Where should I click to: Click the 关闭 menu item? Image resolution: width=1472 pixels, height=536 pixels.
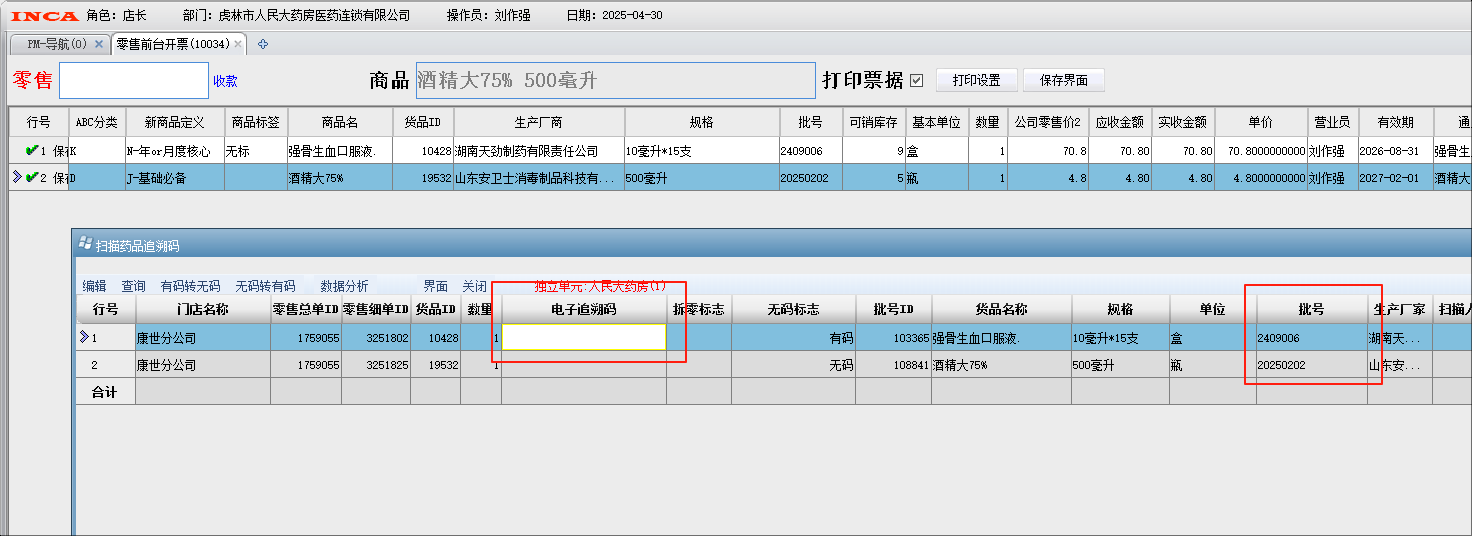point(475,286)
